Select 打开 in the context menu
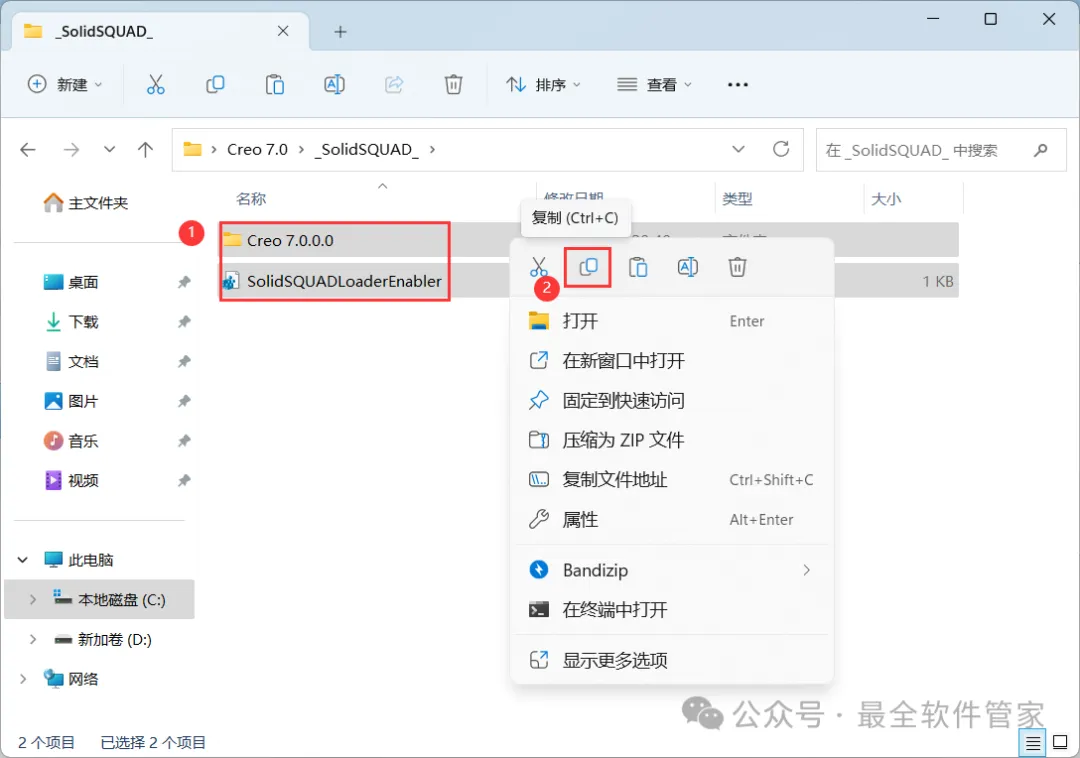This screenshot has height=758, width=1080. pos(672,321)
